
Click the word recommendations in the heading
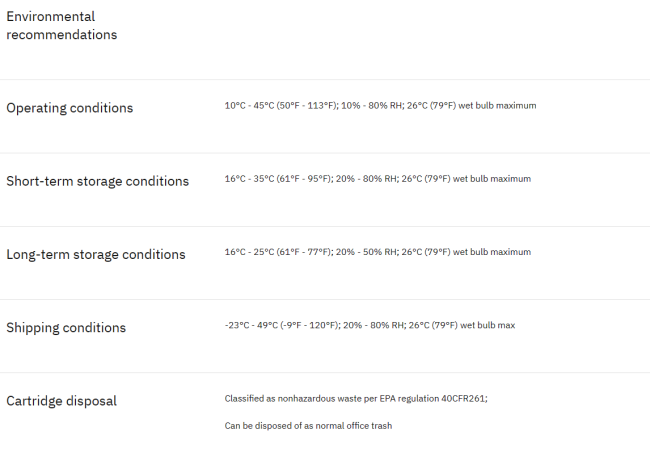[x=62, y=35]
